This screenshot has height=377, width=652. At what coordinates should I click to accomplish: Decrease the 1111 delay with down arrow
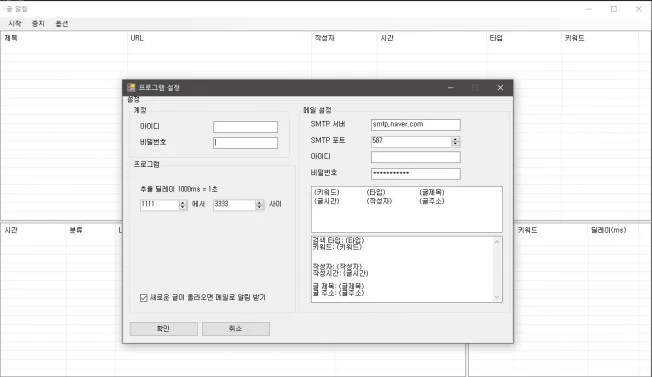pos(183,207)
